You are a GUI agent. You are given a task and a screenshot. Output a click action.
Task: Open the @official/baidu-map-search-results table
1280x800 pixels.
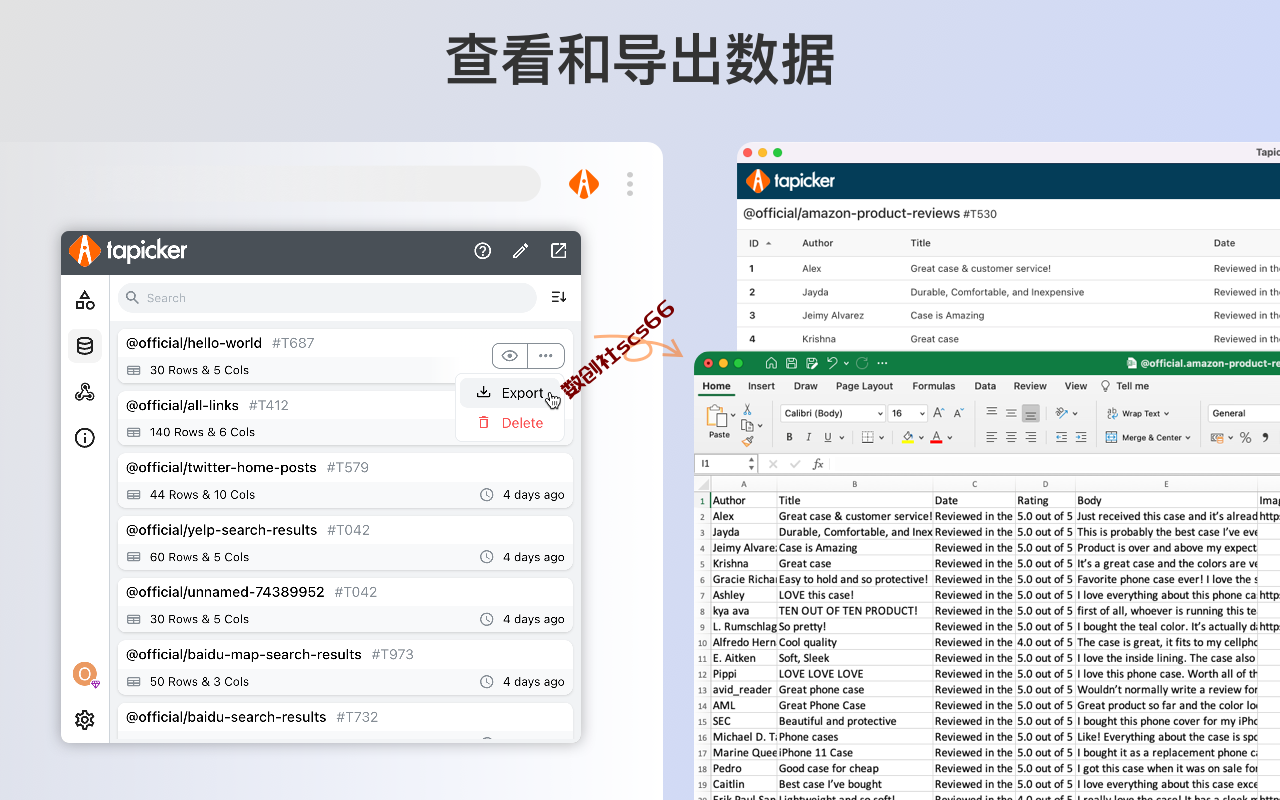coord(345,667)
